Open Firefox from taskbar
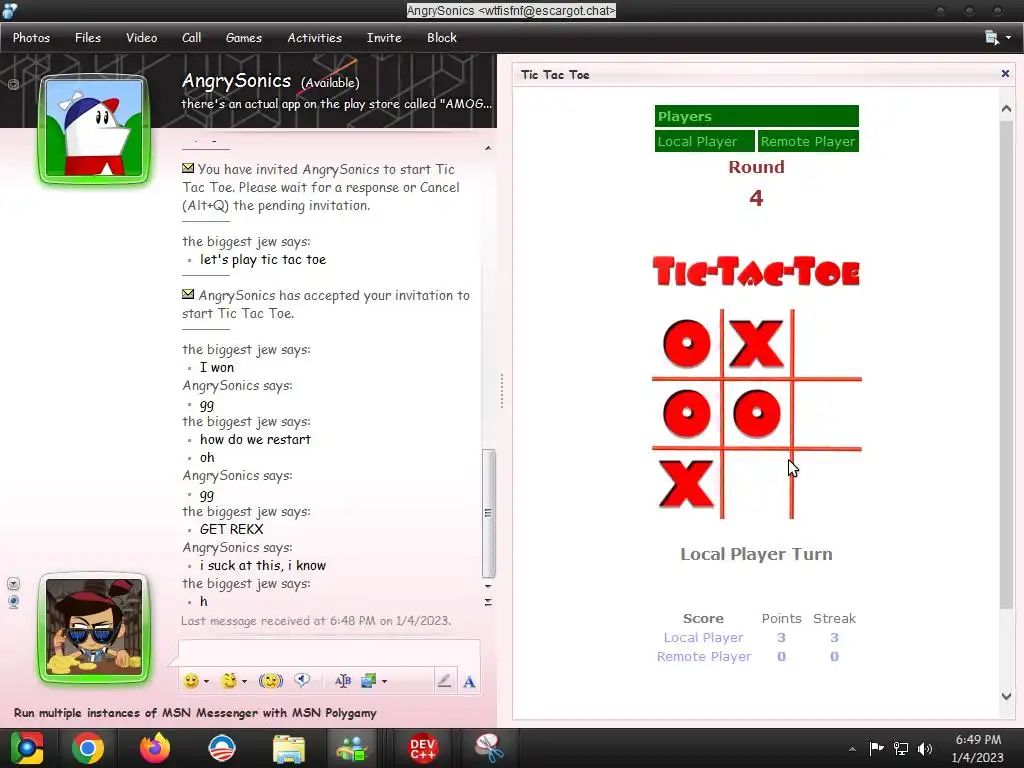The image size is (1024, 768). (x=155, y=748)
